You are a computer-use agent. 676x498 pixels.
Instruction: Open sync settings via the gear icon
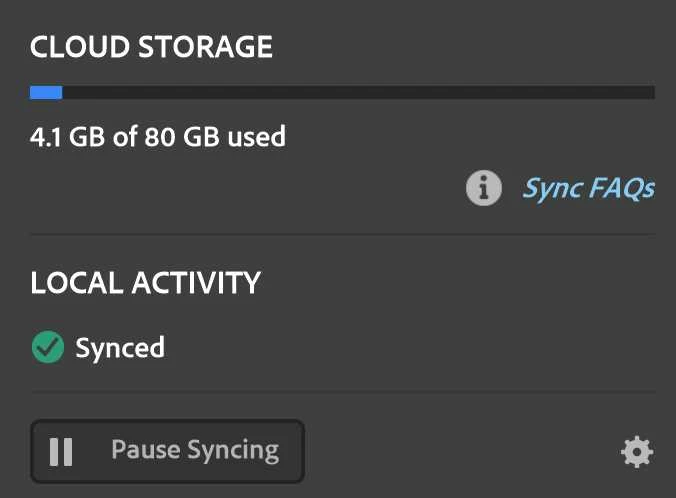point(637,453)
